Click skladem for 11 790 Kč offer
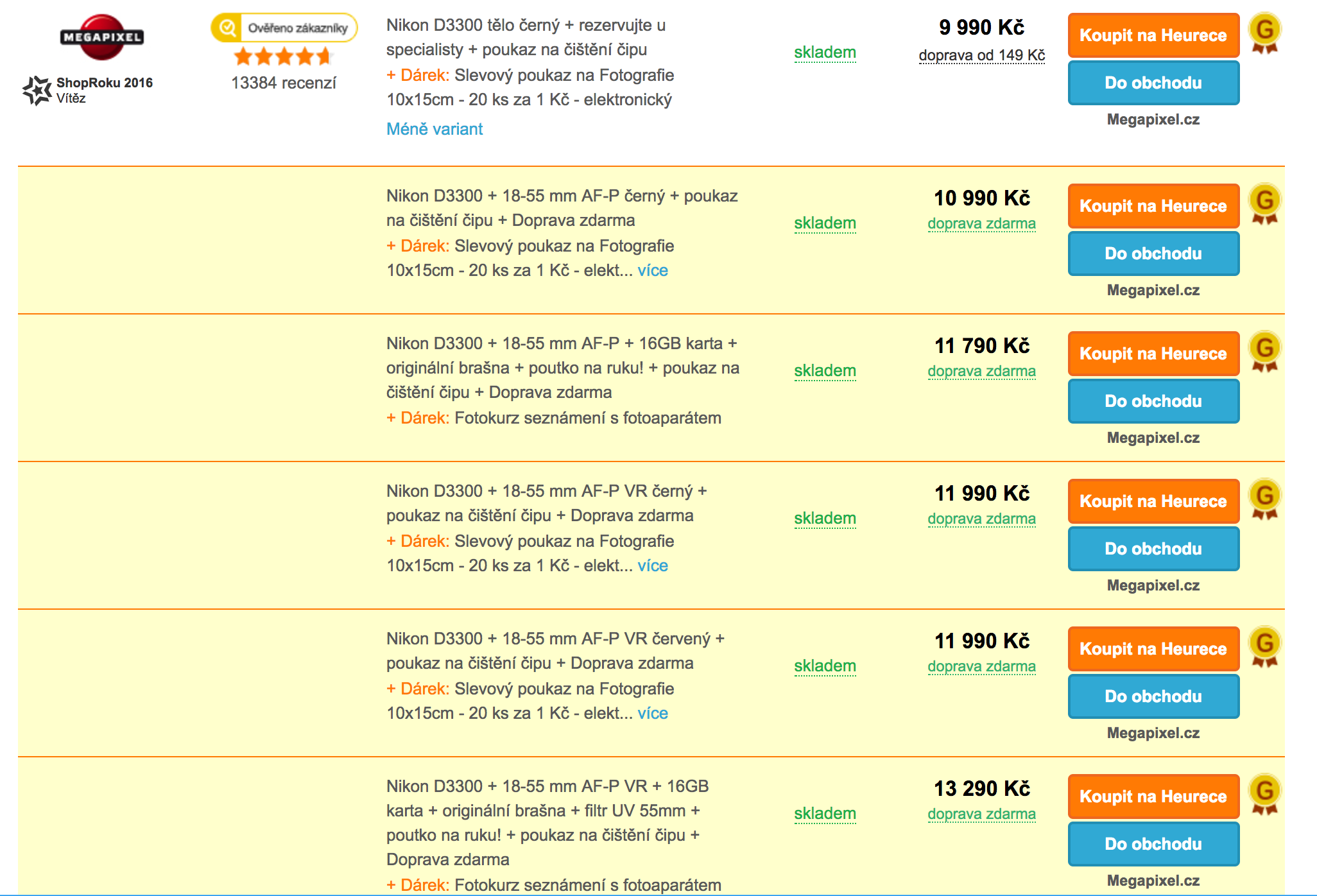Viewport: 1317px width, 896px height. coord(825,371)
